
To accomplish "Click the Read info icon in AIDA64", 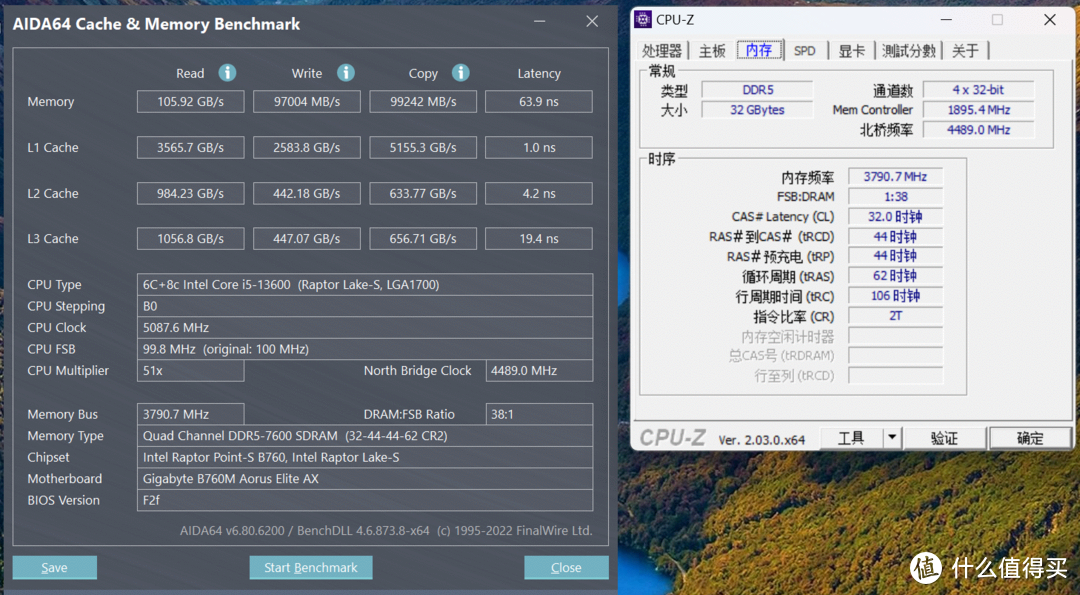I will (x=227, y=72).
